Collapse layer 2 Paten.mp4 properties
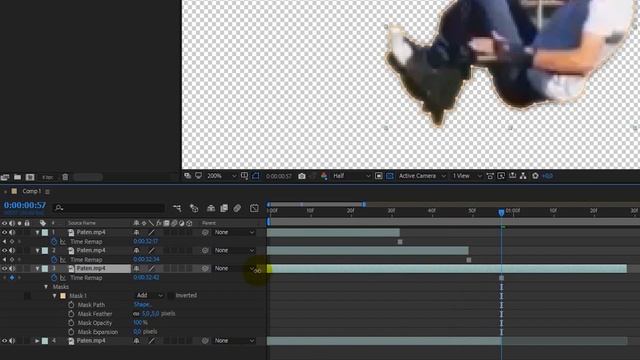This screenshot has width=640, height=360. point(37,251)
